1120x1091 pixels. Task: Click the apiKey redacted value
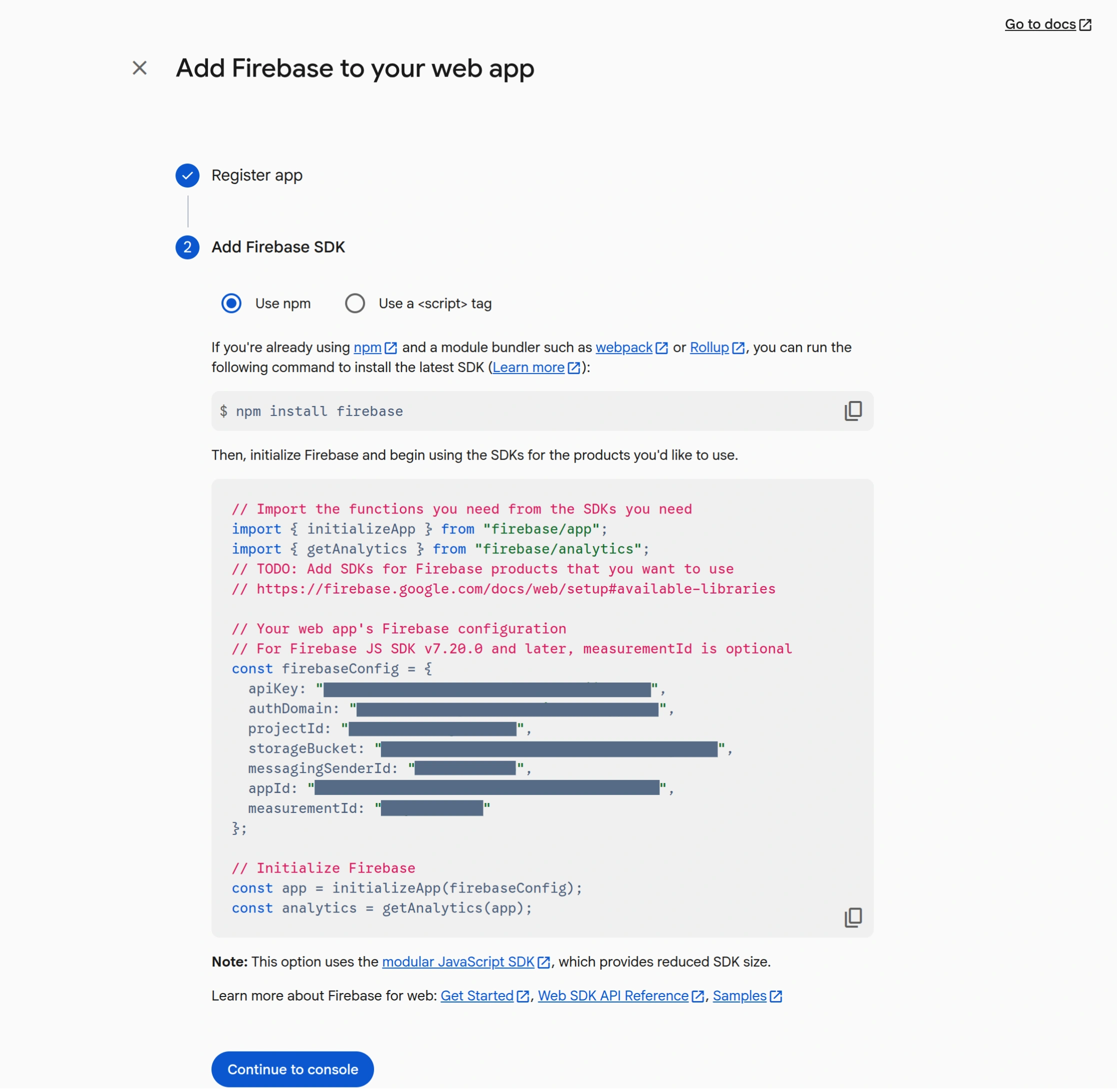[488, 691]
